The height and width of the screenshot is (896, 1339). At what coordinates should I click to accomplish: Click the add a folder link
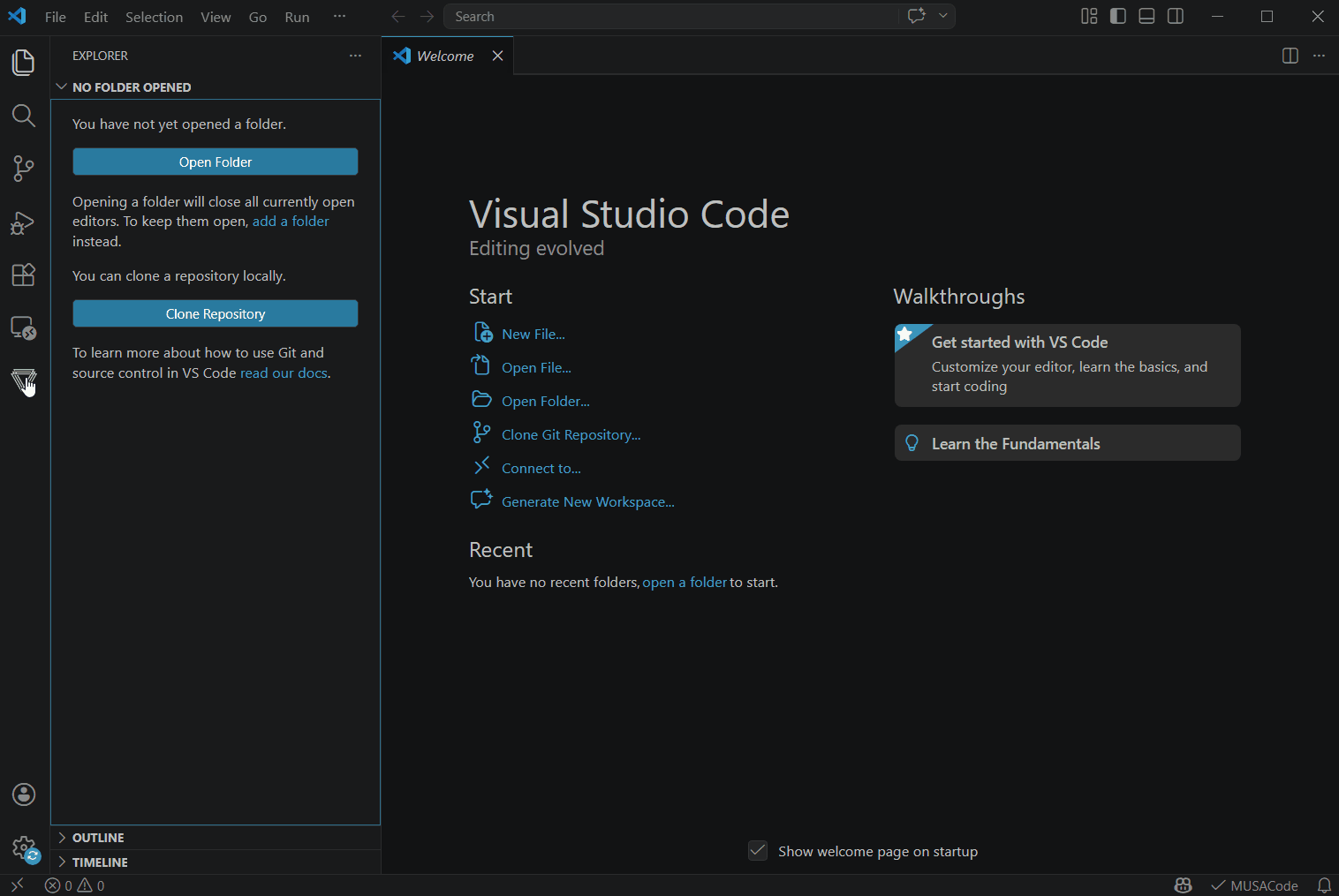[291, 222]
